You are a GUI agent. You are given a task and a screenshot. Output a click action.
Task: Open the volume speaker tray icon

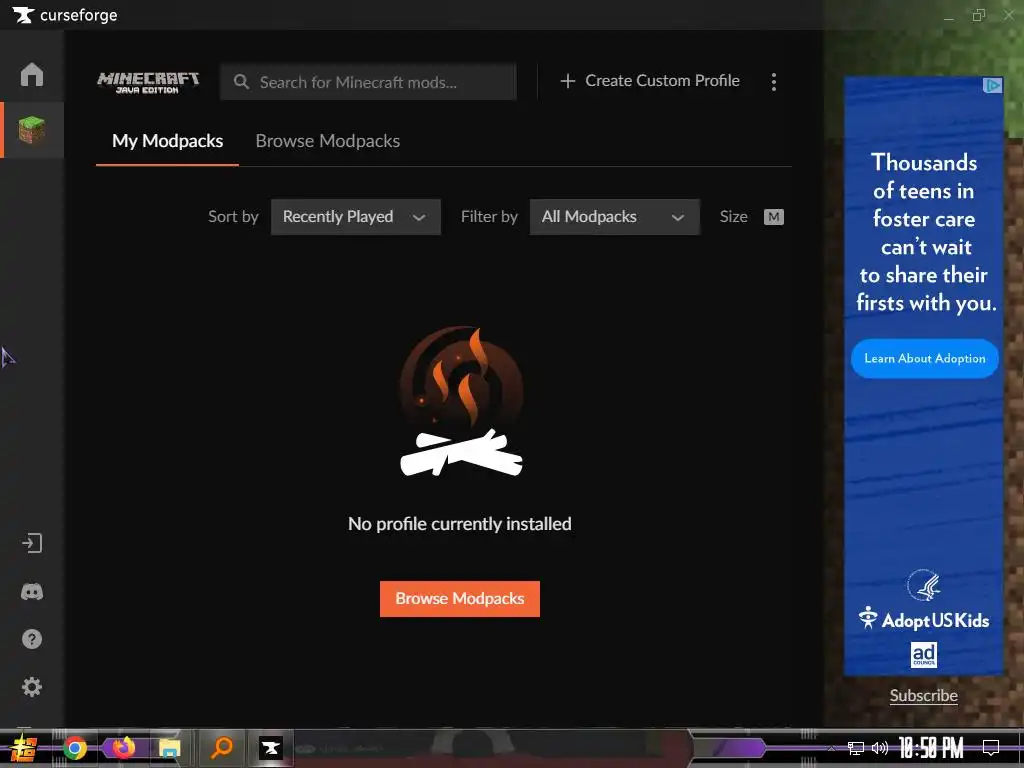point(880,748)
